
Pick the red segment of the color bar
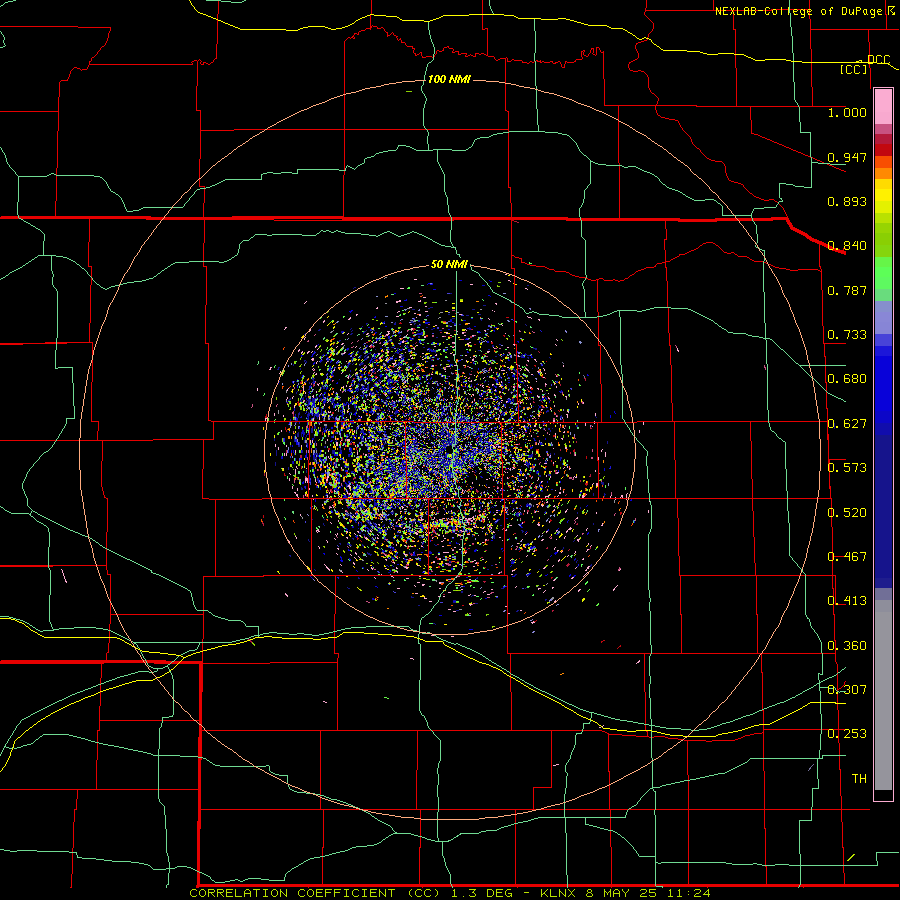click(883, 149)
